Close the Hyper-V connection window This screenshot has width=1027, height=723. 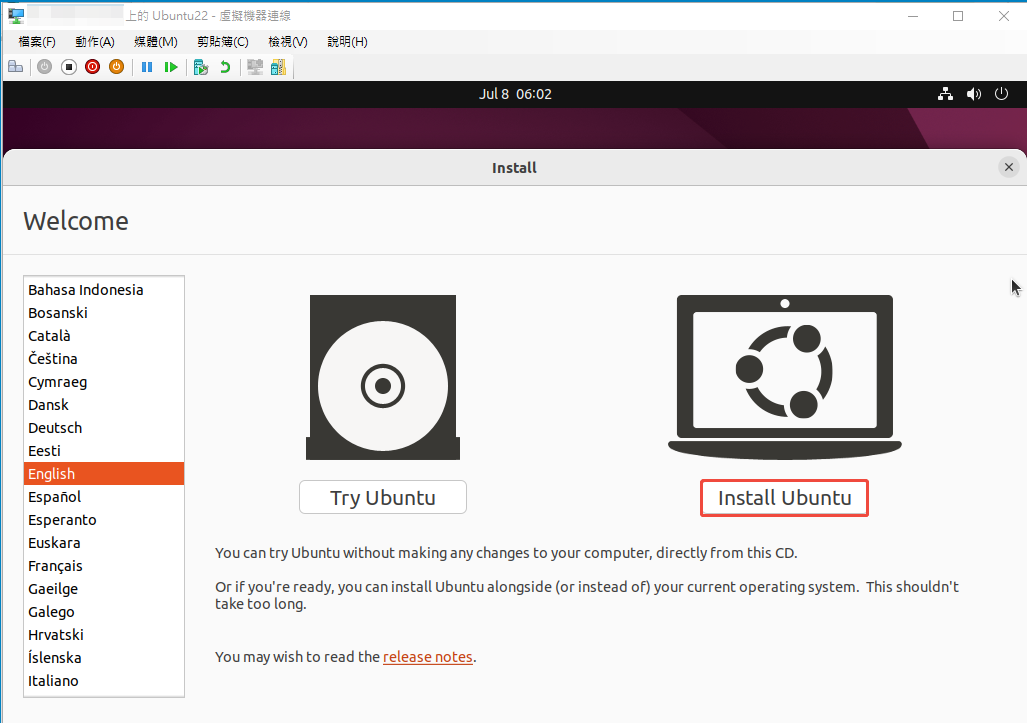point(1003,16)
